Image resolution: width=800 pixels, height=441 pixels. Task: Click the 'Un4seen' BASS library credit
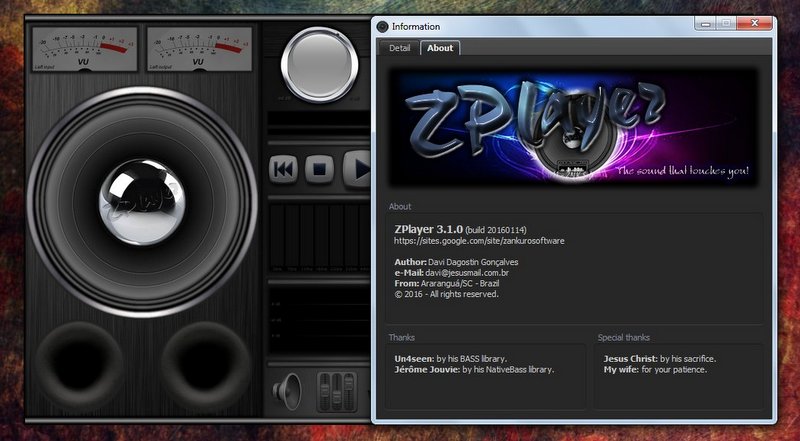click(451, 359)
